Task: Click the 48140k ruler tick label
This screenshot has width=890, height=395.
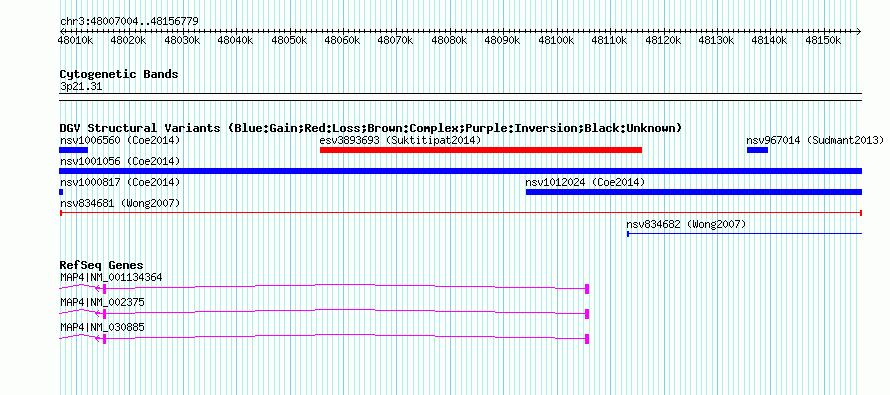Action: tap(770, 40)
